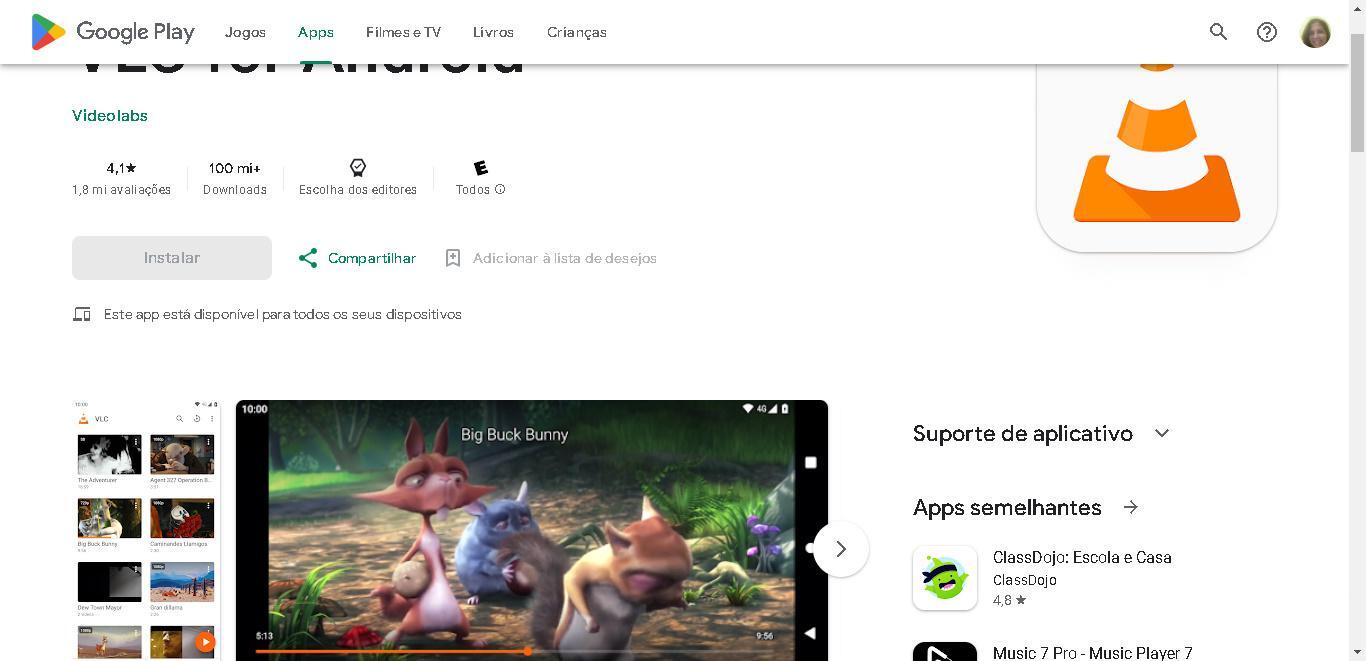The width and height of the screenshot is (1366, 661).
Task: Click the Escolha dos editores label
Action: point(357,190)
